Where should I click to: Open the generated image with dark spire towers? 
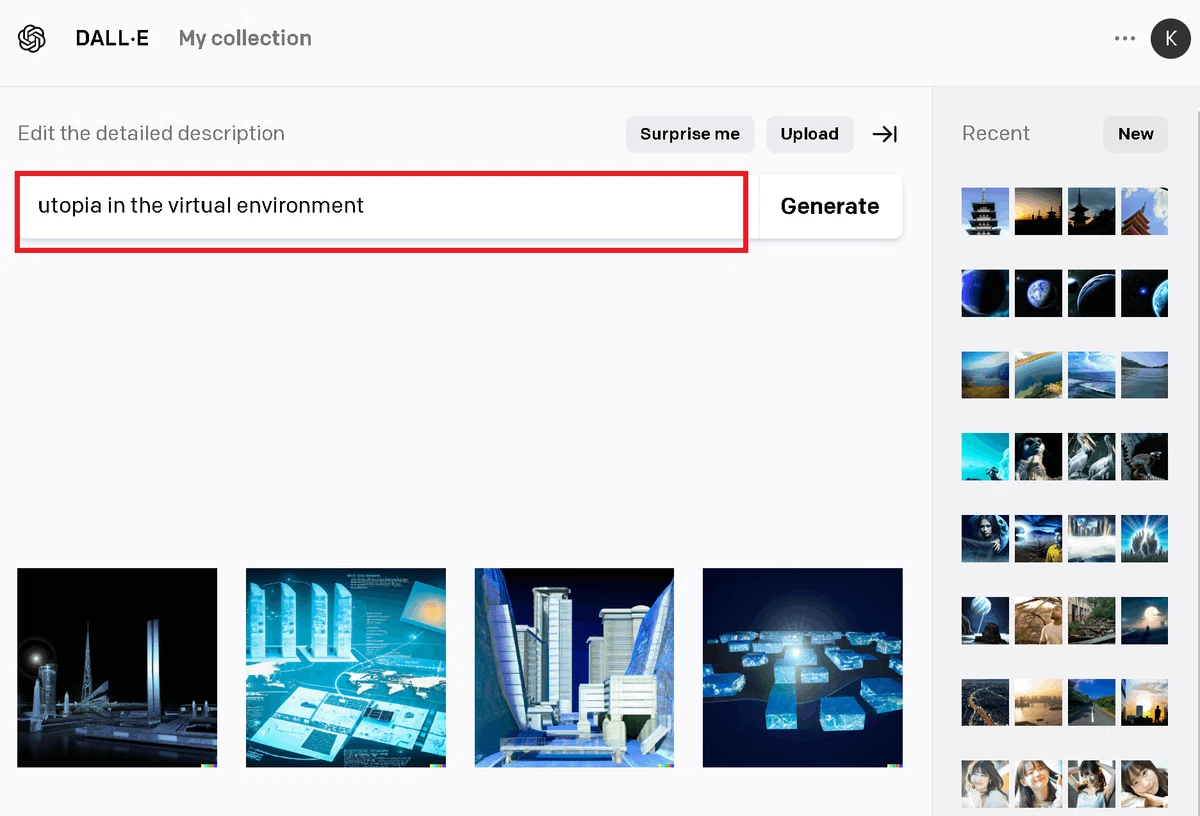117,668
